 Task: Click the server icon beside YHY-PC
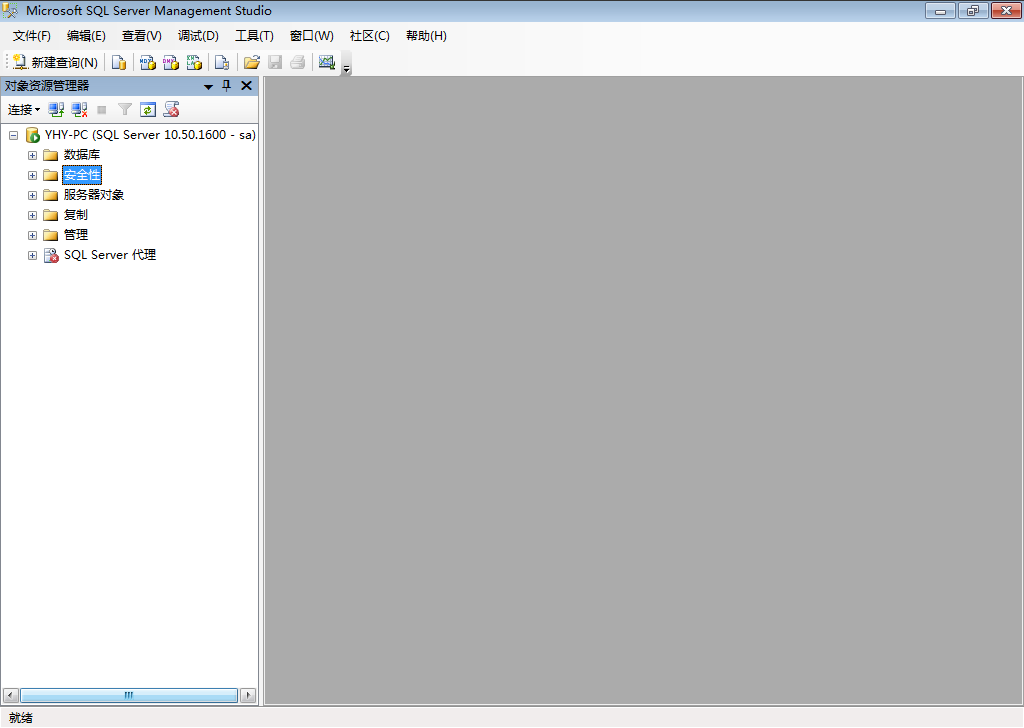33,135
